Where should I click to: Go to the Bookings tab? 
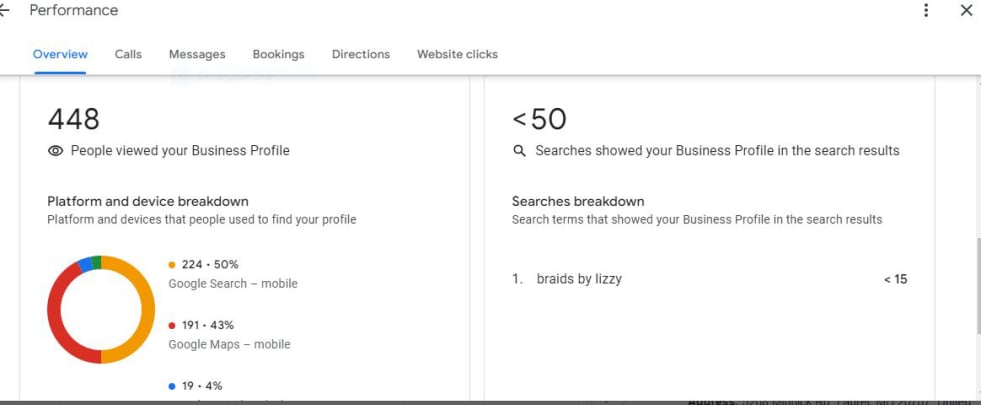278,54
